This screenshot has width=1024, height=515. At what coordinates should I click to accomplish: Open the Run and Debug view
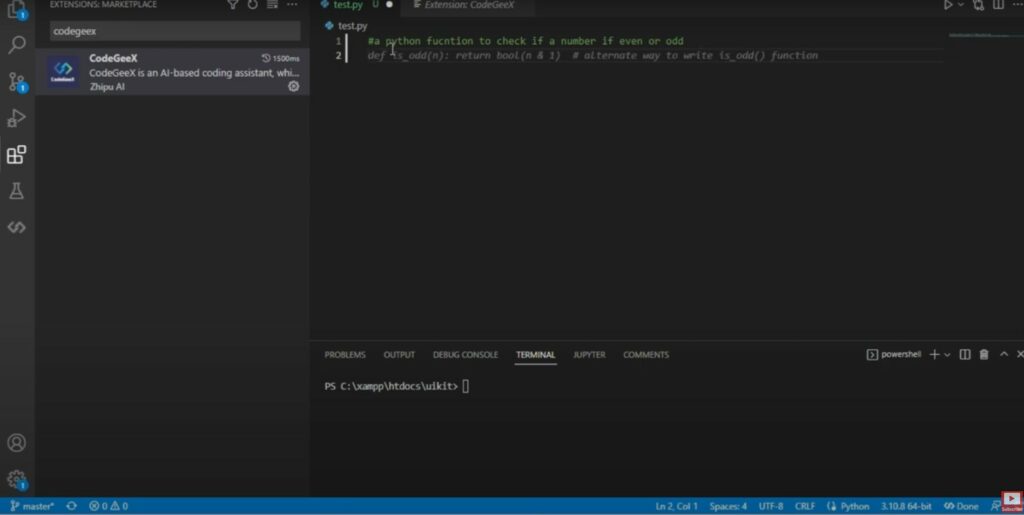point(16,118)
